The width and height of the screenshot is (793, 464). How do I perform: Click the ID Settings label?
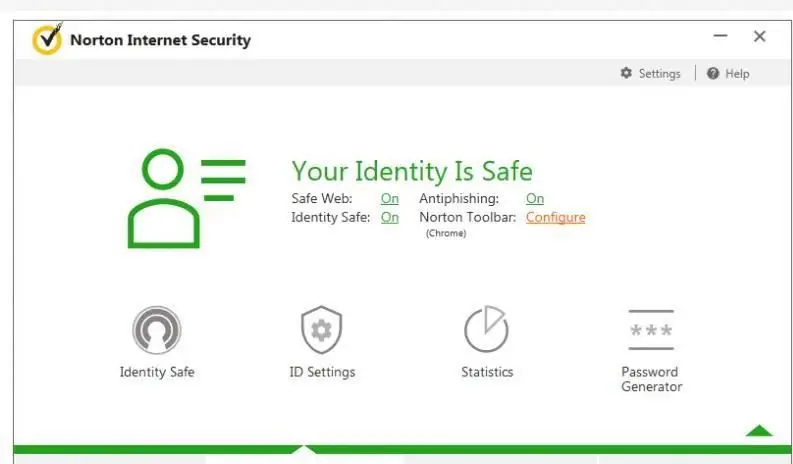pos(322,372)
